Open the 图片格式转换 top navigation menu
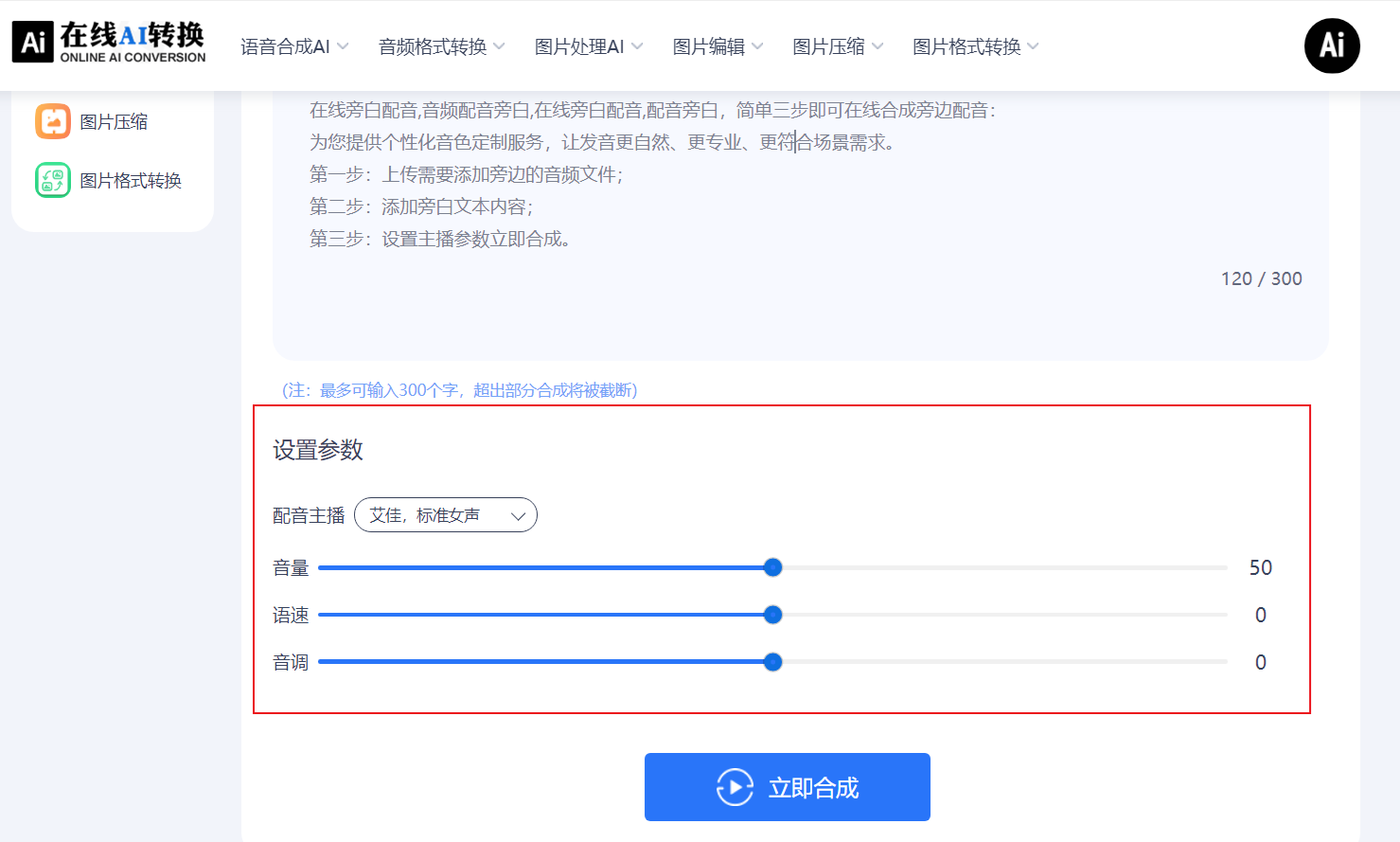Viewport: 1400px width, 842px height. tap(975, 46)
